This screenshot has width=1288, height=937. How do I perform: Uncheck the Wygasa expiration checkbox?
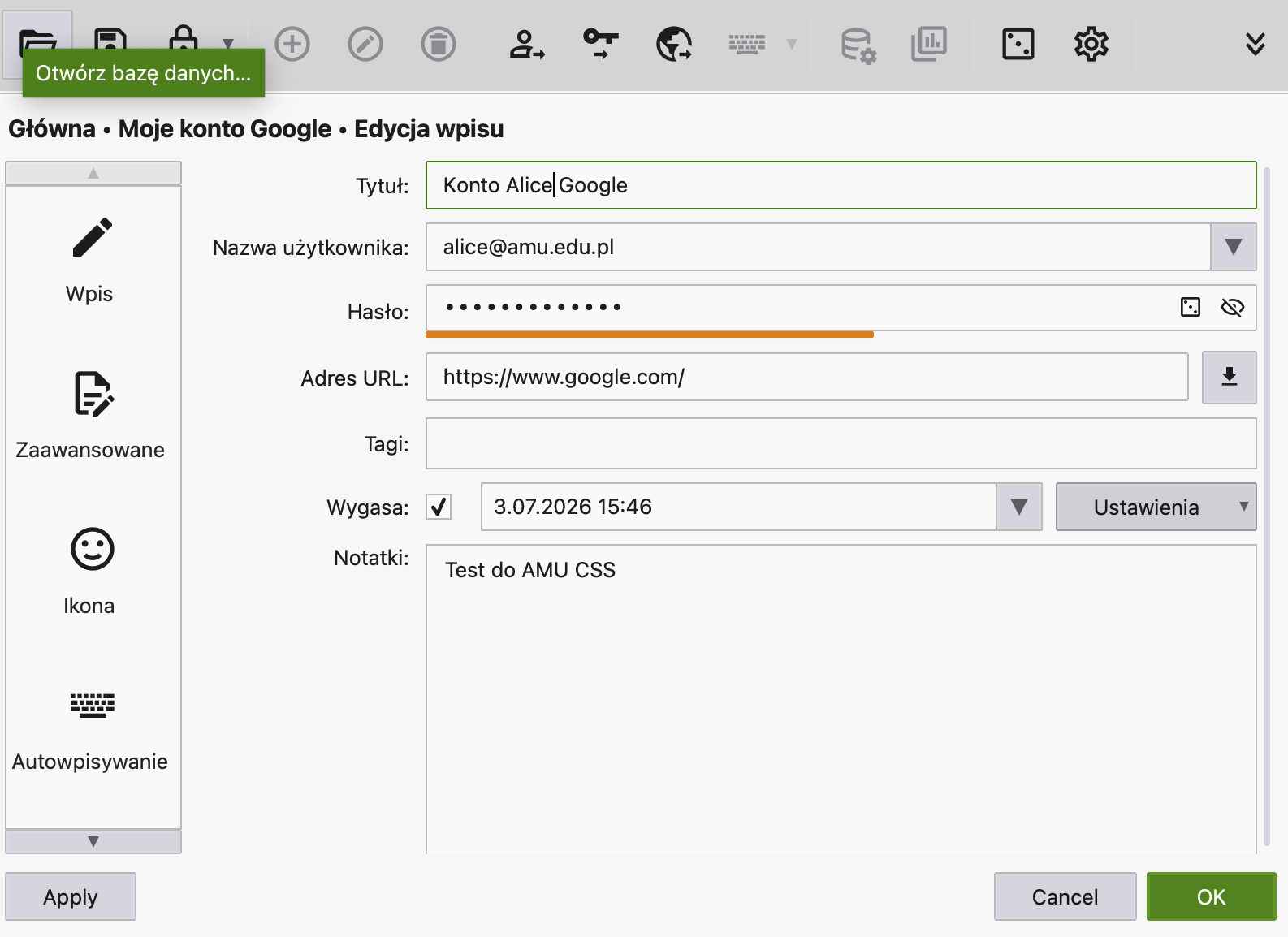(439, 507)
